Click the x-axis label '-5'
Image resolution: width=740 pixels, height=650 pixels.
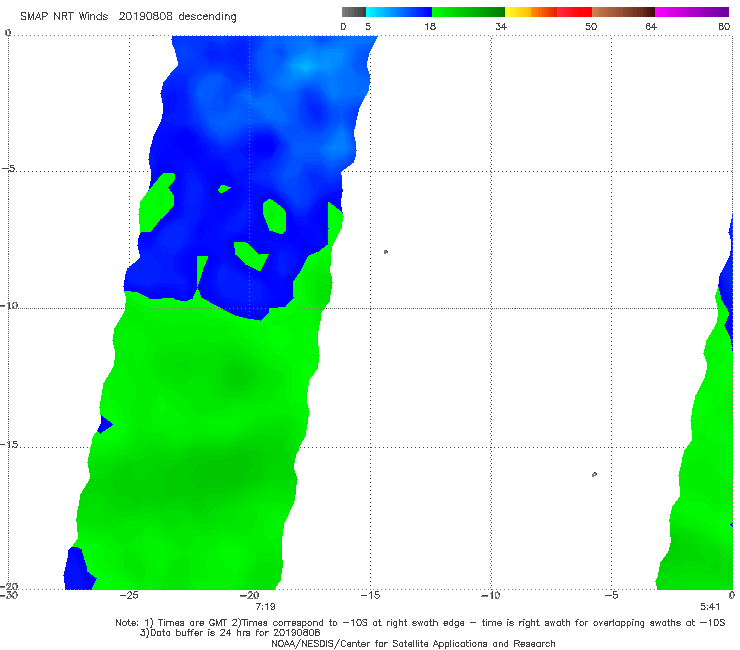[x=611, y=595]
